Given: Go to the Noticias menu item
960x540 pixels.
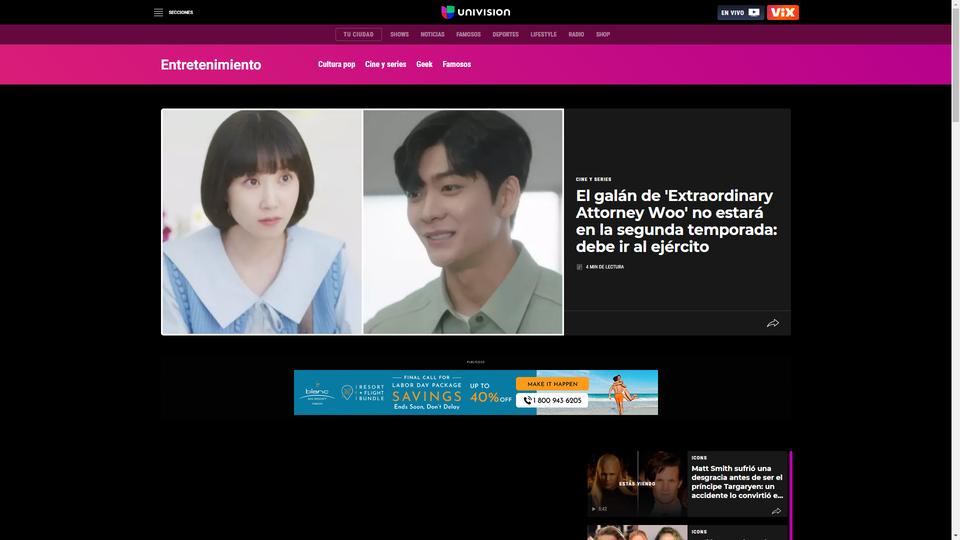Looking at the screenshot, I should (x=432, y=34).
